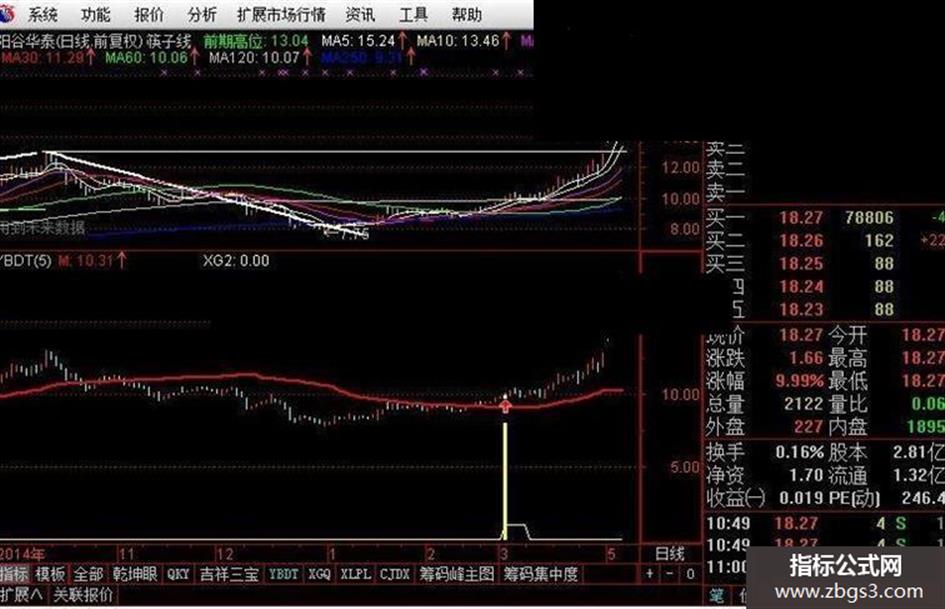Click the MA120: 10.07 value
945x609 pixels.
coord(254,58)
